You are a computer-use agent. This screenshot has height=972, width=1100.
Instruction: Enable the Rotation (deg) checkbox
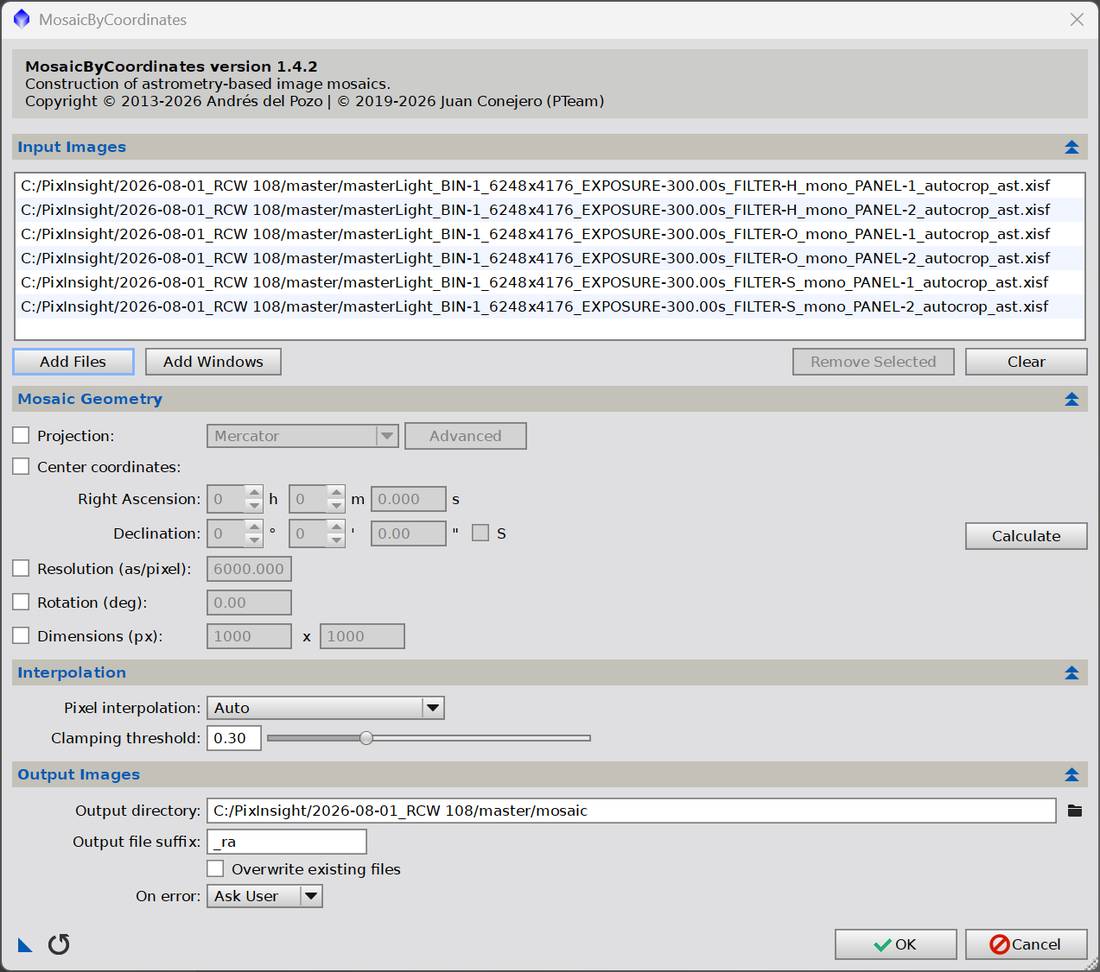point(21,602)
